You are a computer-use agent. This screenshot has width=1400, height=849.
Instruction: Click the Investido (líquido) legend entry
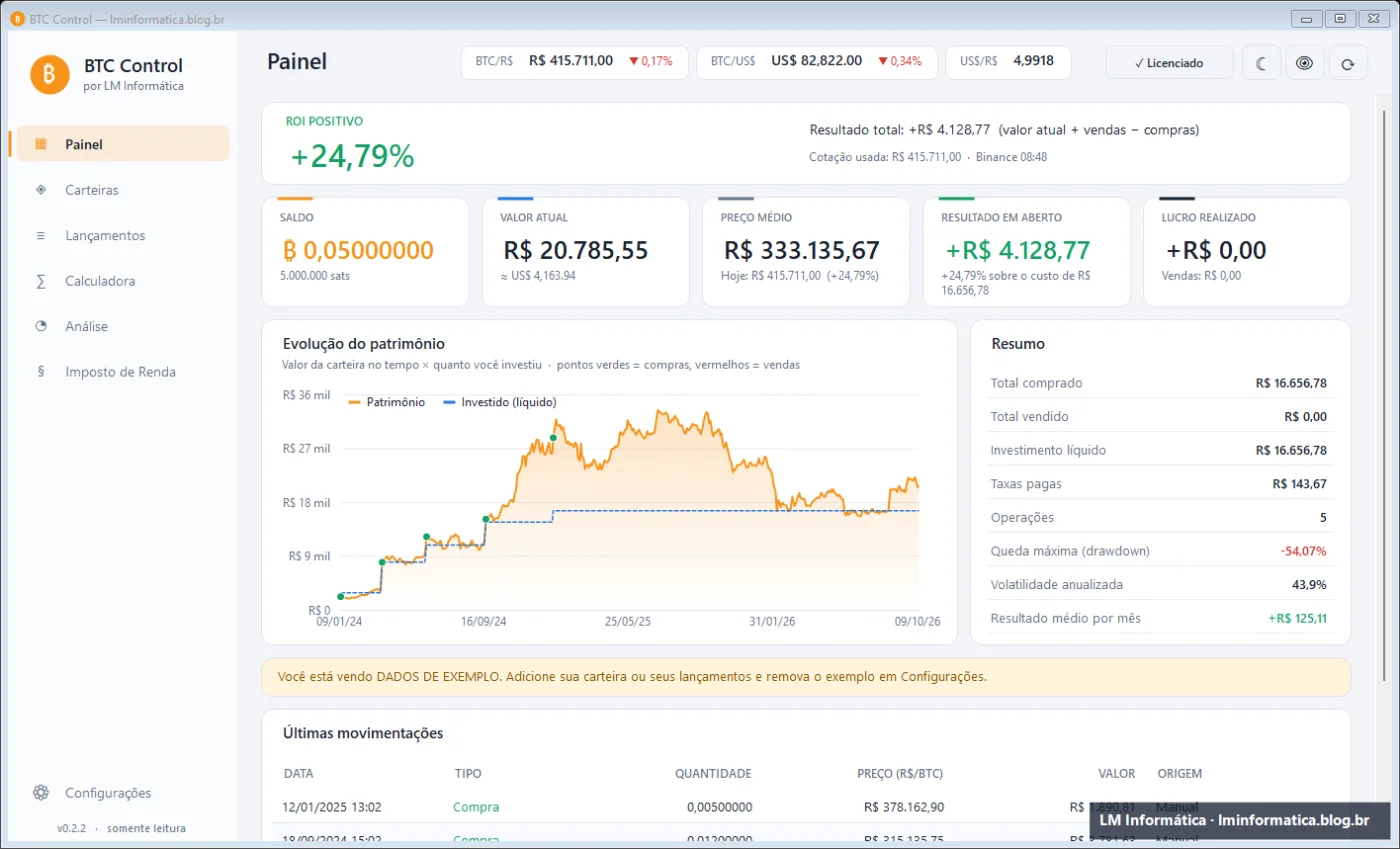pos(499,402)
